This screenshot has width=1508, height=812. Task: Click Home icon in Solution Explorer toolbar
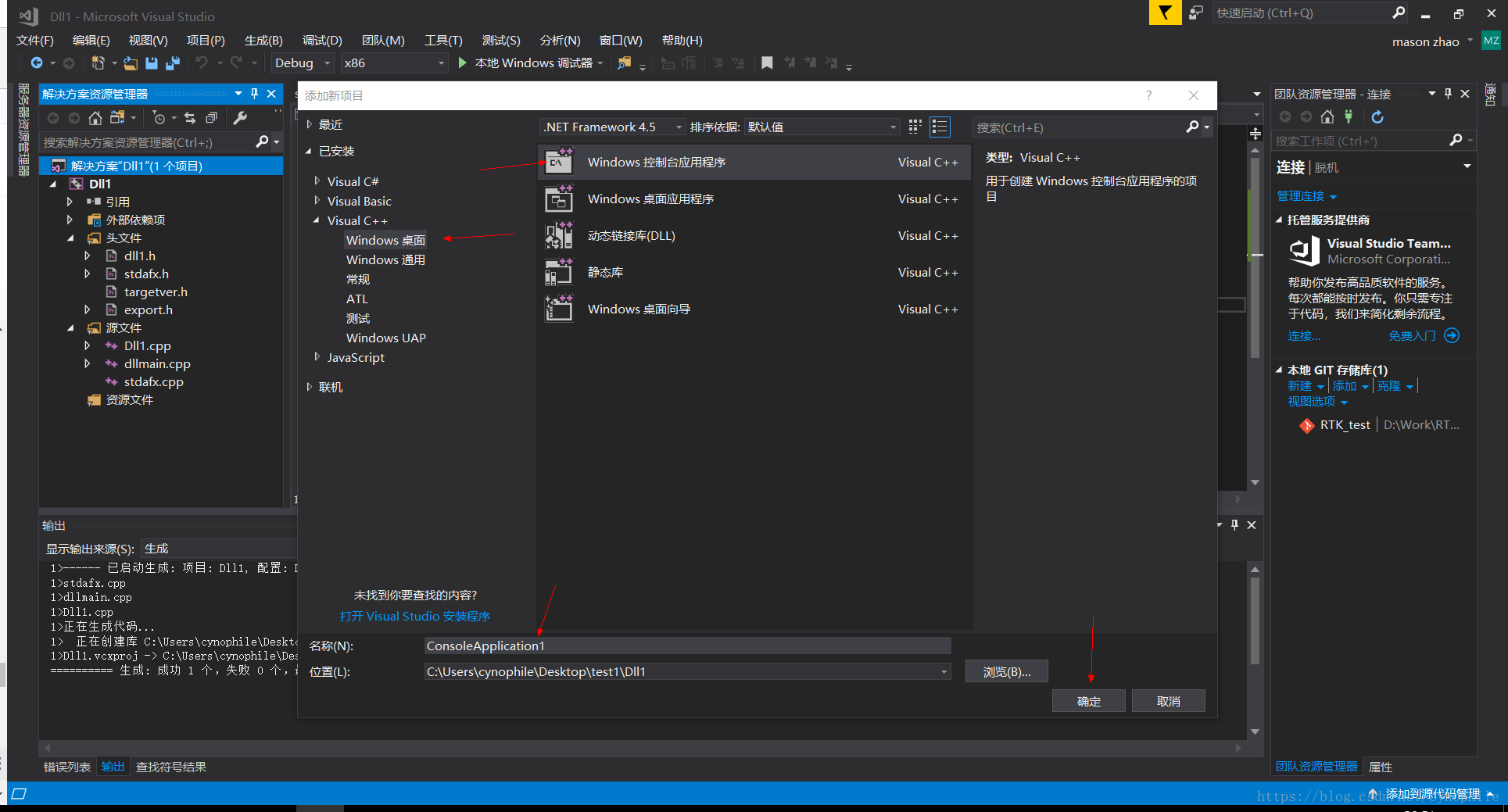[95, 118]
